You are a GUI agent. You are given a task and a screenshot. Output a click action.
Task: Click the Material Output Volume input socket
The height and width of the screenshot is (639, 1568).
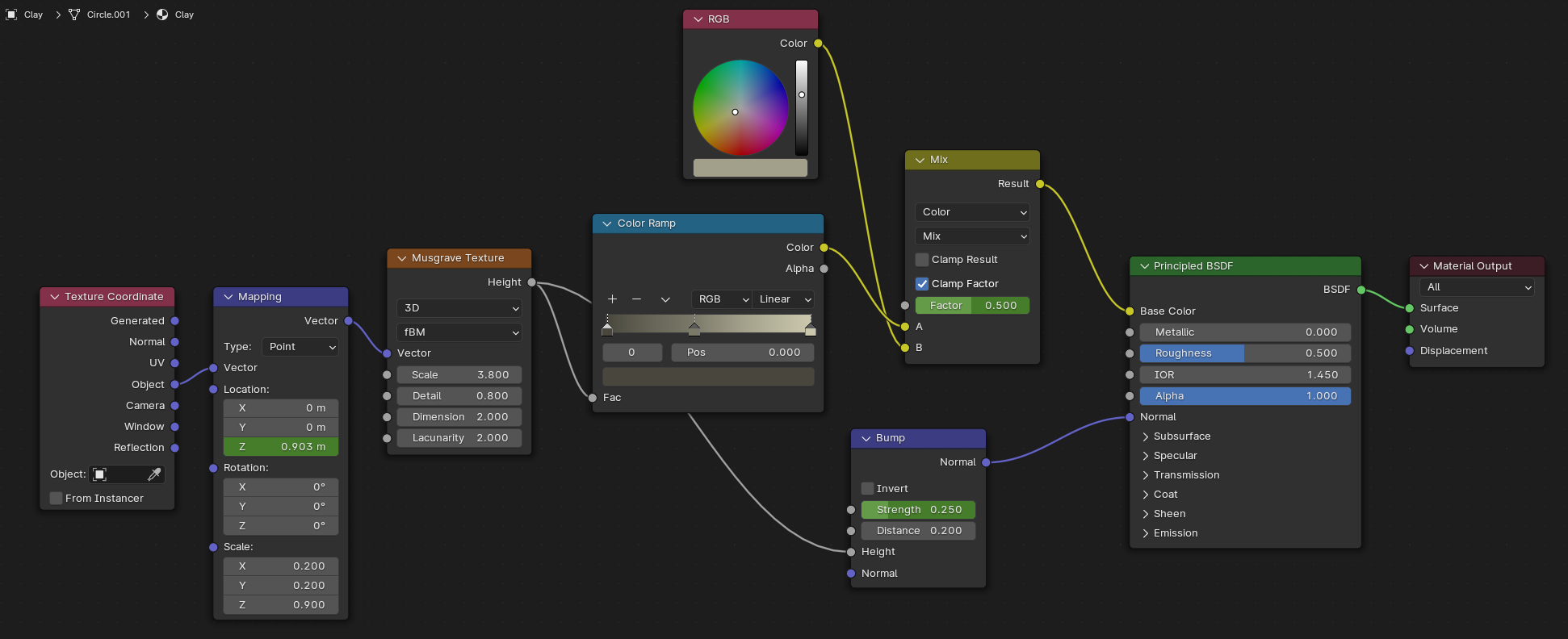click(1410, 329)
